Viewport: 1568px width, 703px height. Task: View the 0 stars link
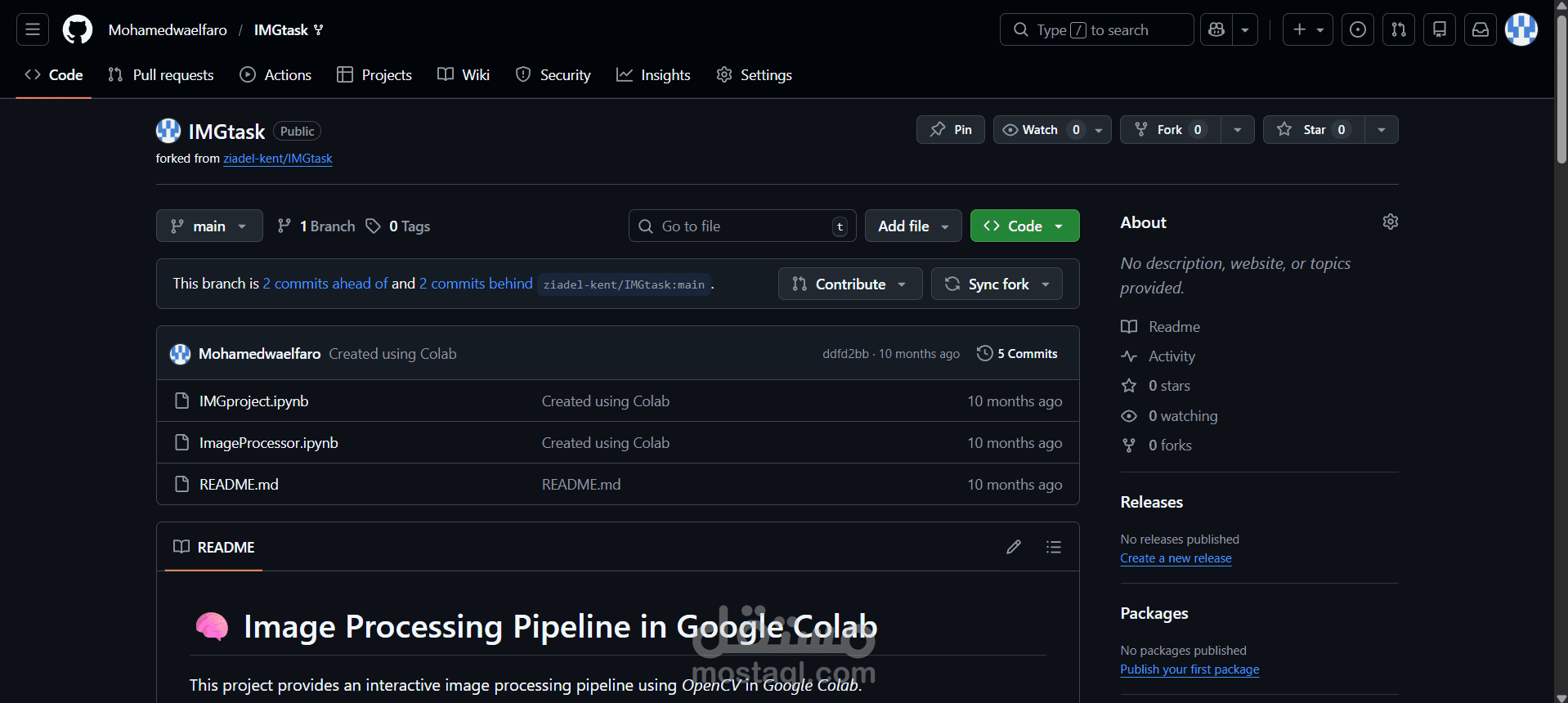pos(1156,386)
